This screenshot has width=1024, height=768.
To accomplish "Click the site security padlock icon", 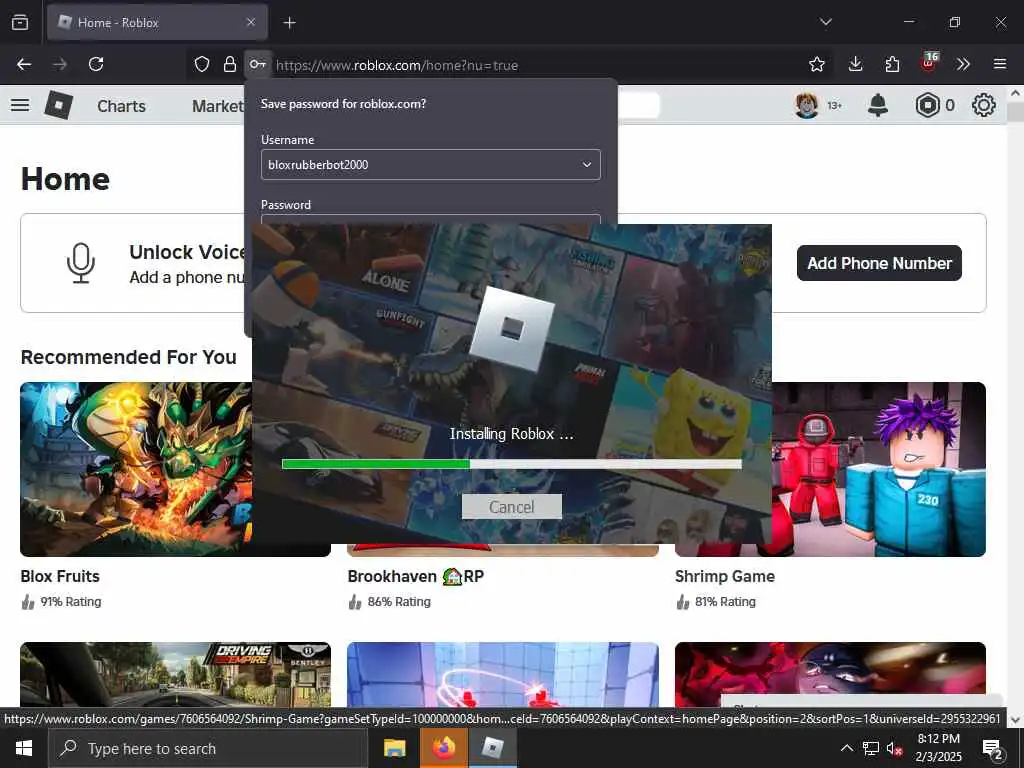I will tap(229, 64).
